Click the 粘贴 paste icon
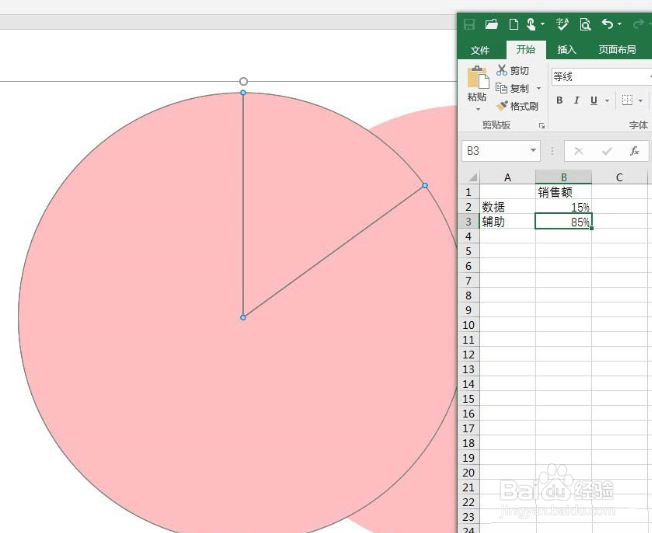The width and height of the screenshot is (652, 533). [478, 77]
